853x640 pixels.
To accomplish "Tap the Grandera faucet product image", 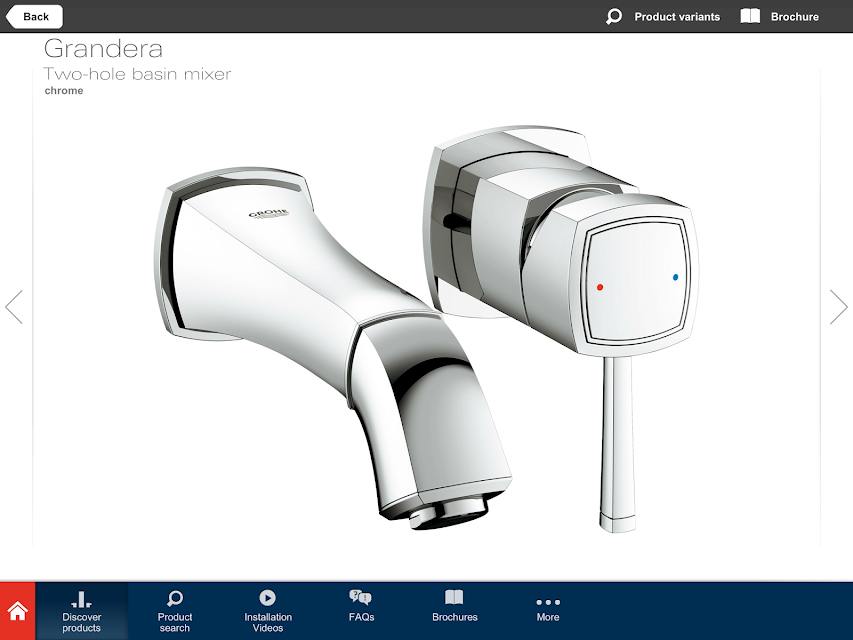I will [427, 329].
